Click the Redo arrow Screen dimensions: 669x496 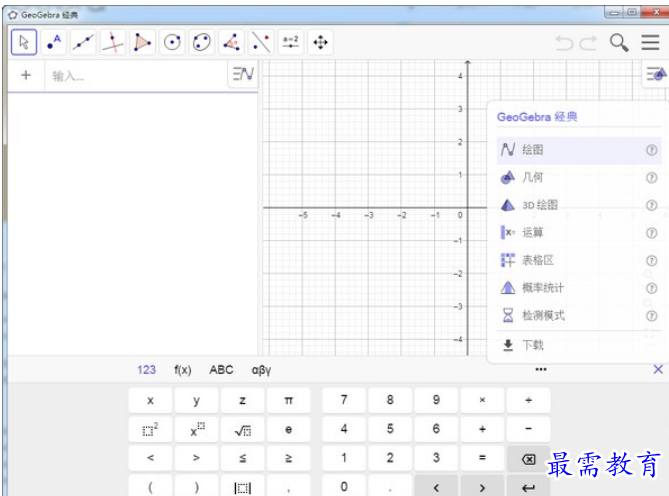588,43
